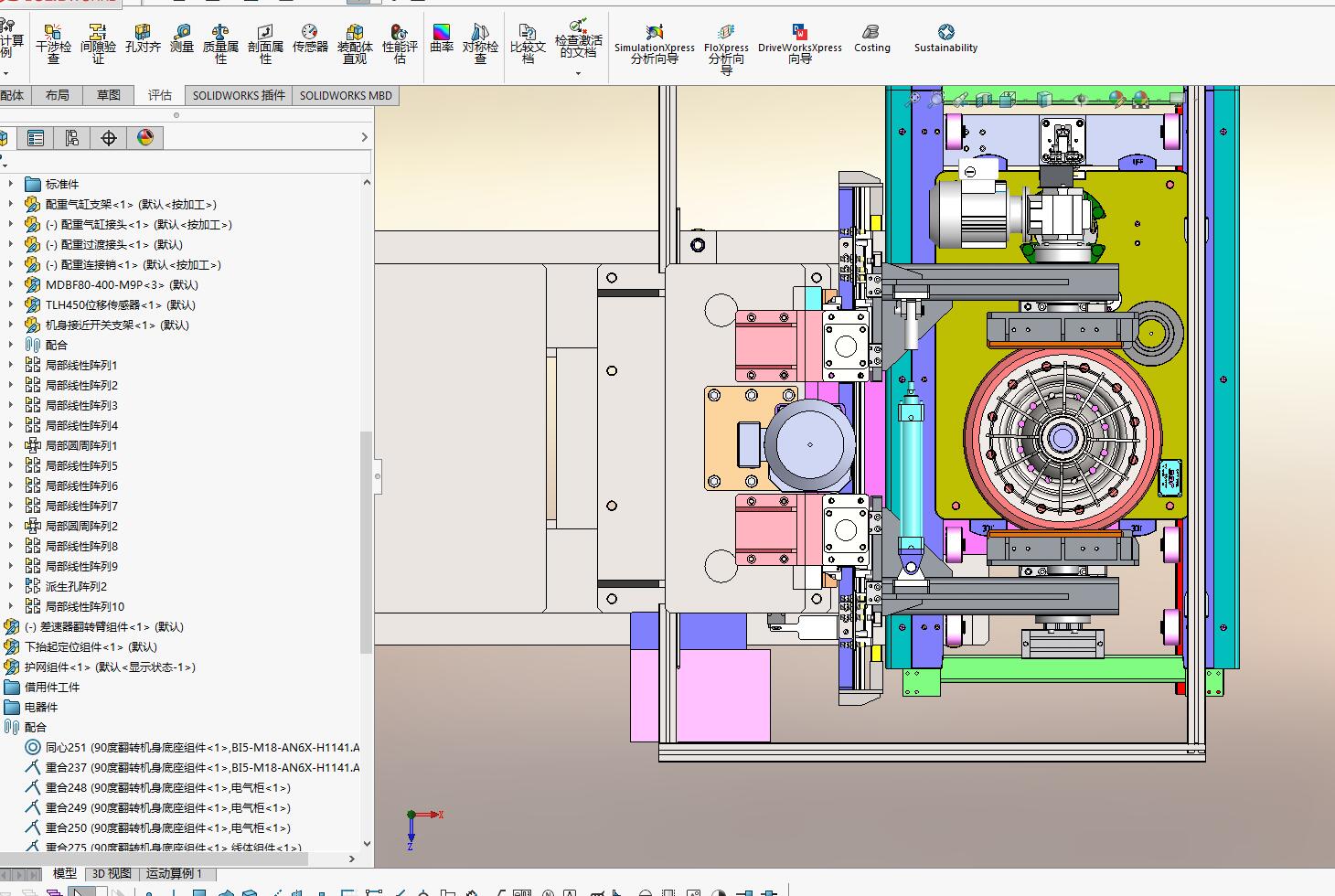Click the feature tree vertical scrollbar

pyautogui.click(x=367, y=543)
